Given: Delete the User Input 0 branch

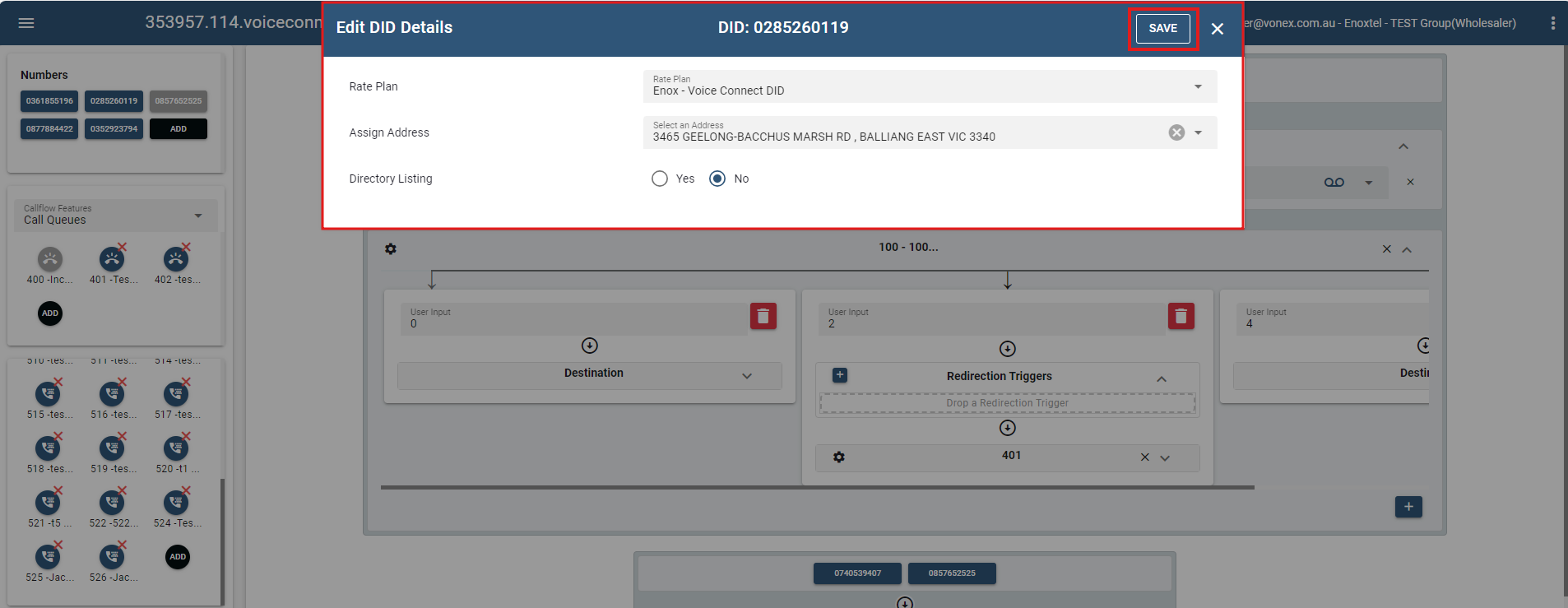Looking at the screenshot, I should [763, 316].
